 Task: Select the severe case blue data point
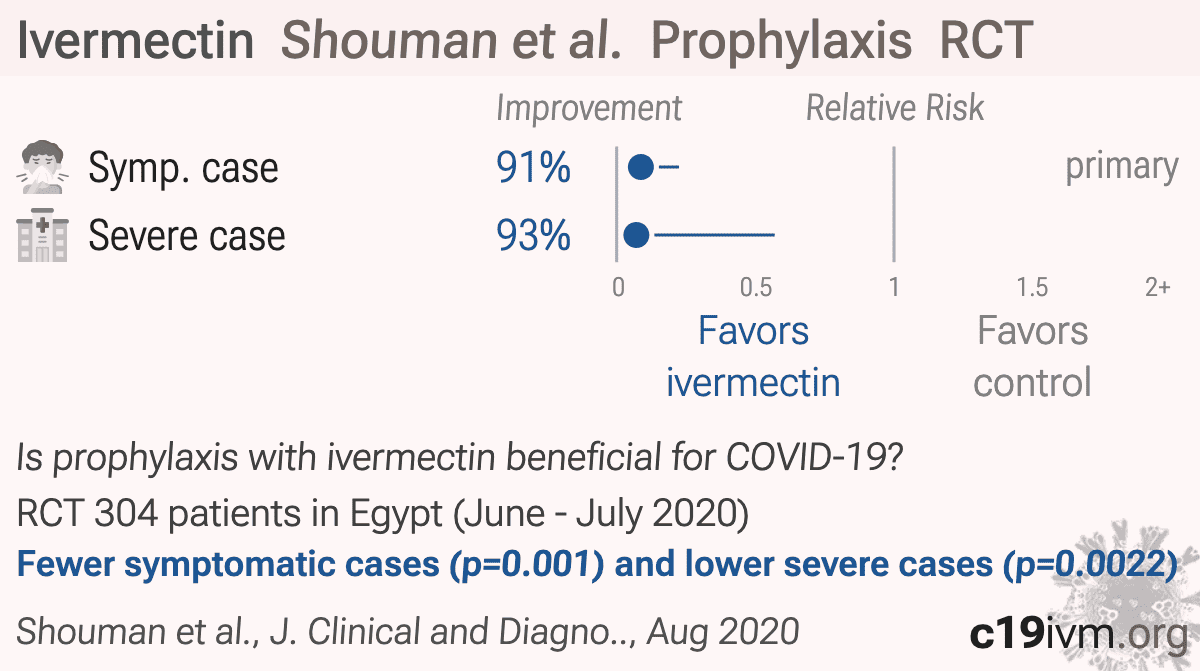pyautogui.click(x=637, y=236)
